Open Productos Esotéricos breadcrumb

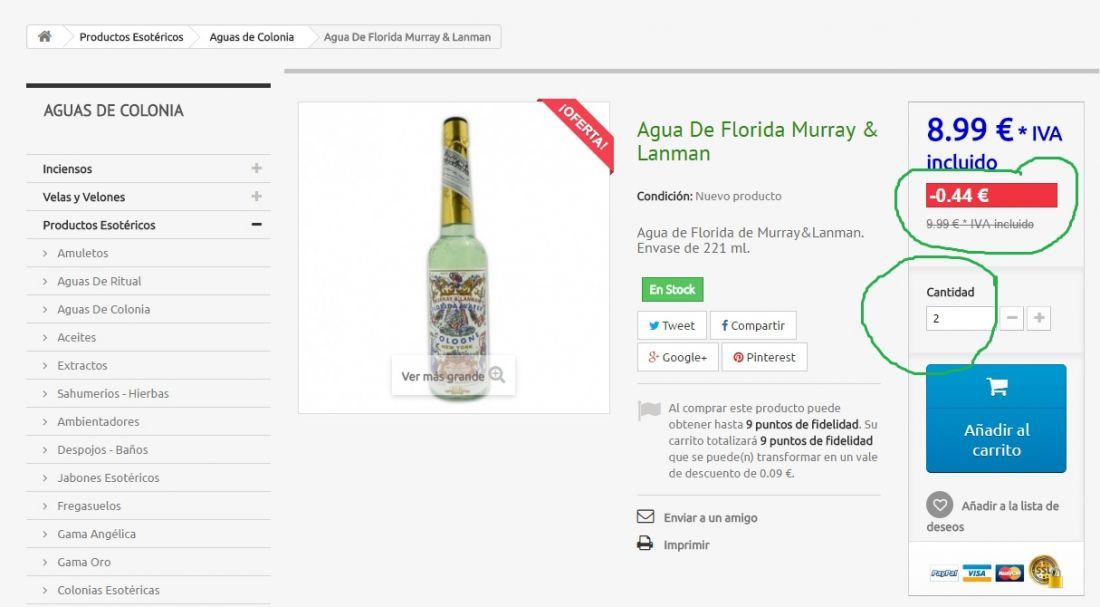[x=131, y=37]
